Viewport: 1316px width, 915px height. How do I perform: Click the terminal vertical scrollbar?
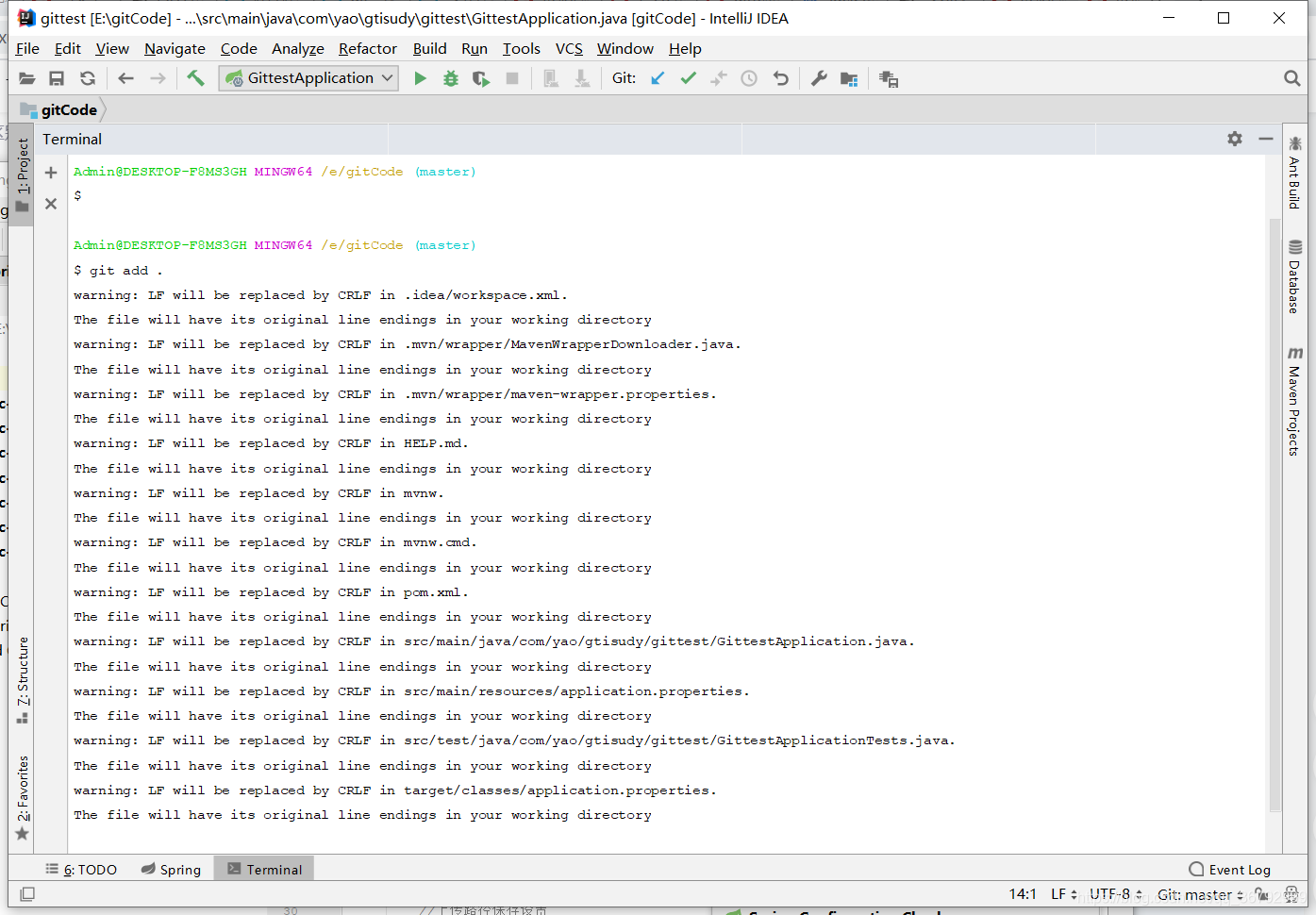[x=1274, y=514]
